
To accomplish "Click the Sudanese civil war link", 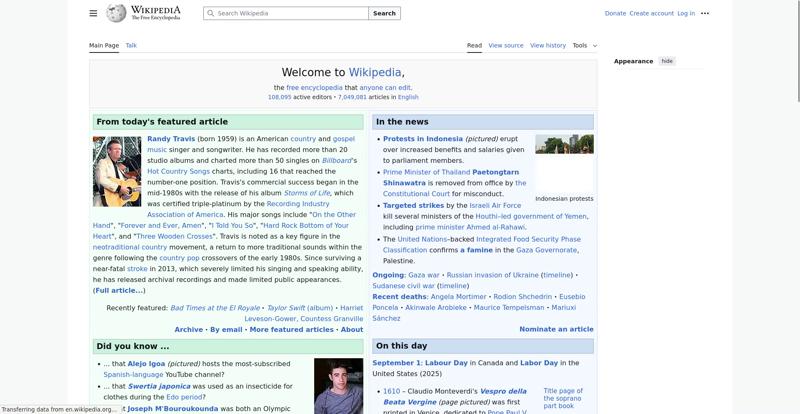I will [404, 286].
